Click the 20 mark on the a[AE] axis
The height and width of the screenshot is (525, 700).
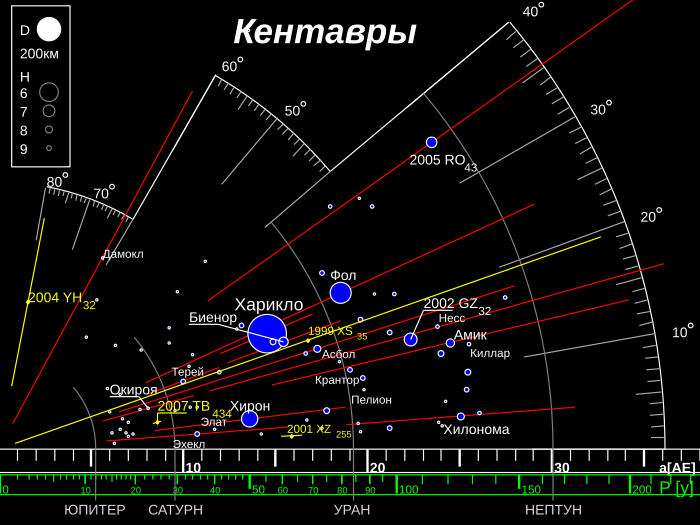click(377, 468)
